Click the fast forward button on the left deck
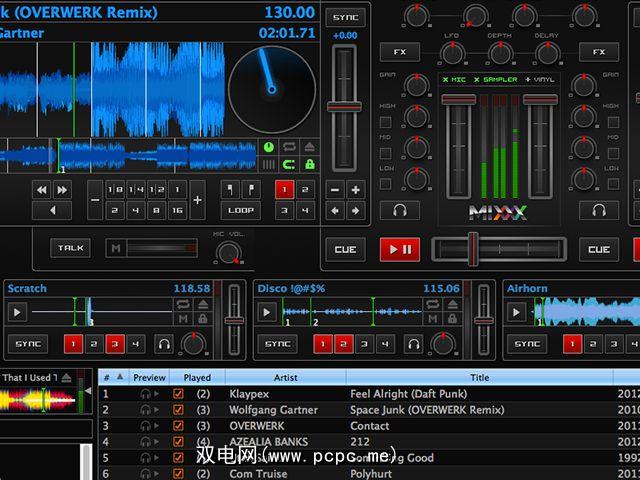The image size is (640, 480). point(64,189)
